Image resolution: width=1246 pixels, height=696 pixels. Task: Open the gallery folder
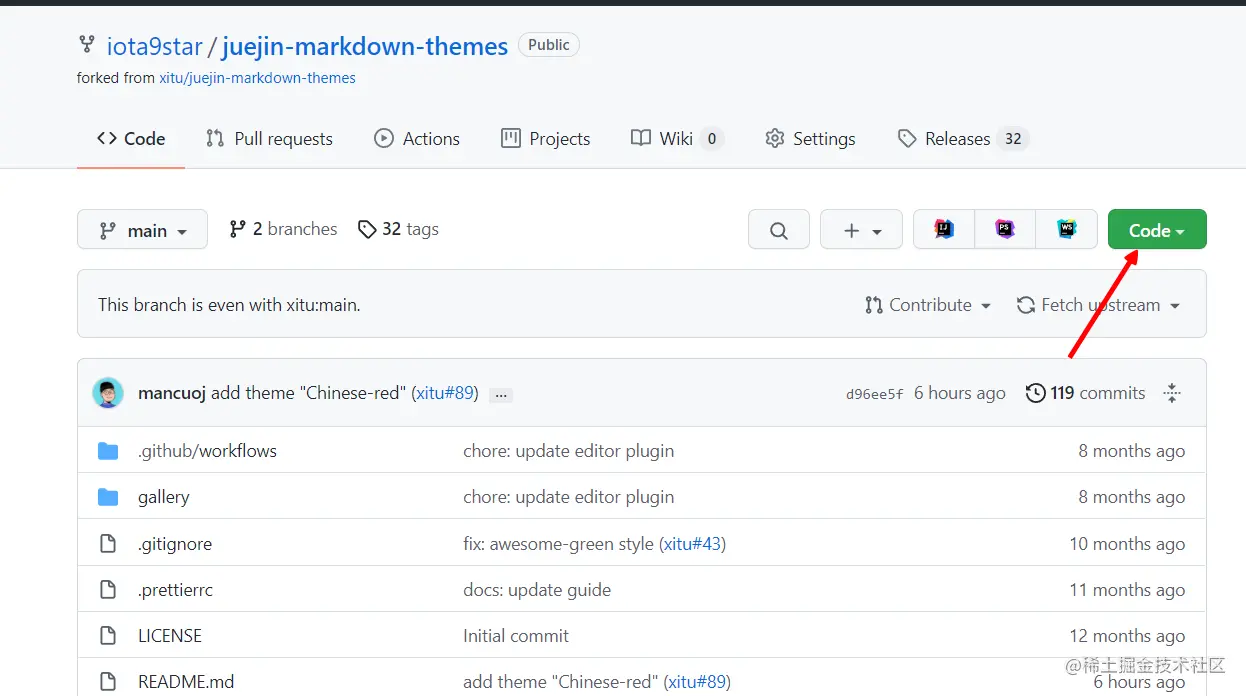pos(164,497)
